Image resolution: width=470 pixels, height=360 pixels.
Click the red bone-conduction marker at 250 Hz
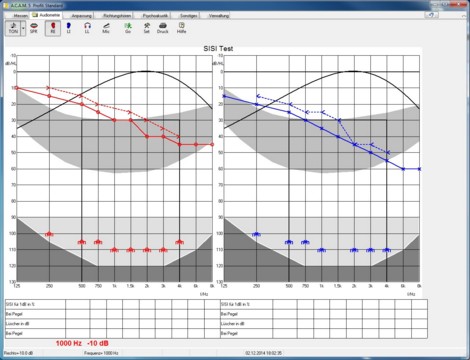pos(48,88)
